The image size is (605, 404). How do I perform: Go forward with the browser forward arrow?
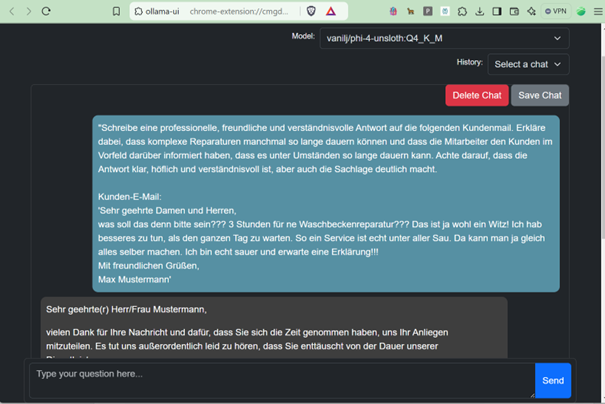(29, 11)
